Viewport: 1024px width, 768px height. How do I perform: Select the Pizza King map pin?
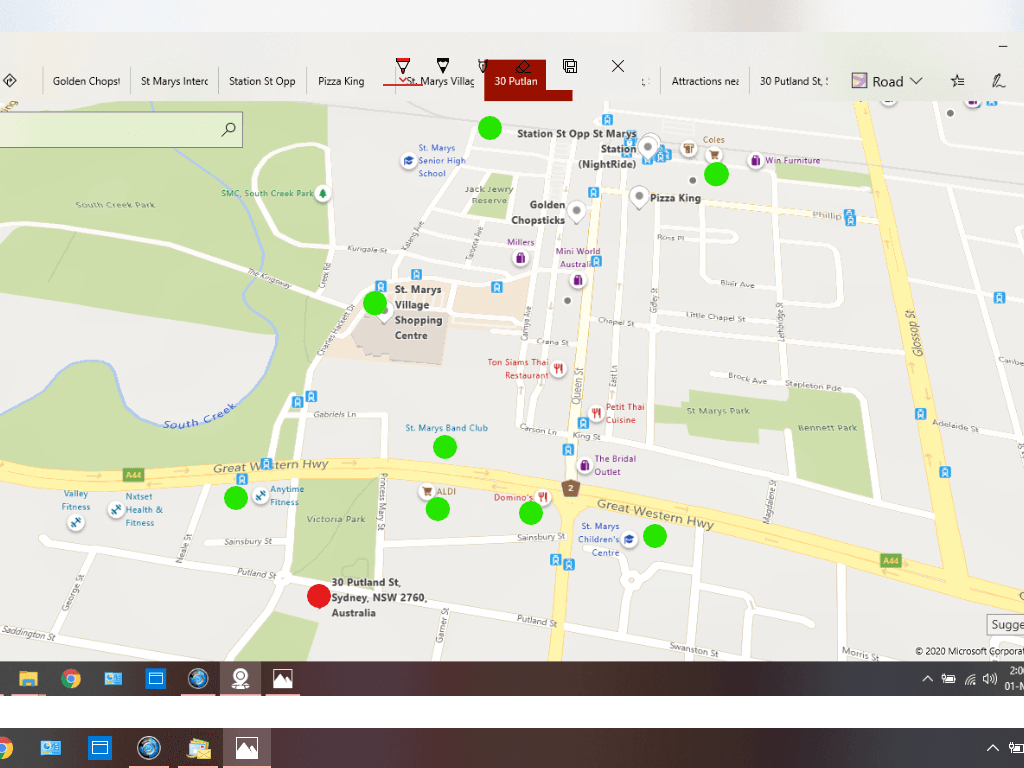pos(639,196)
